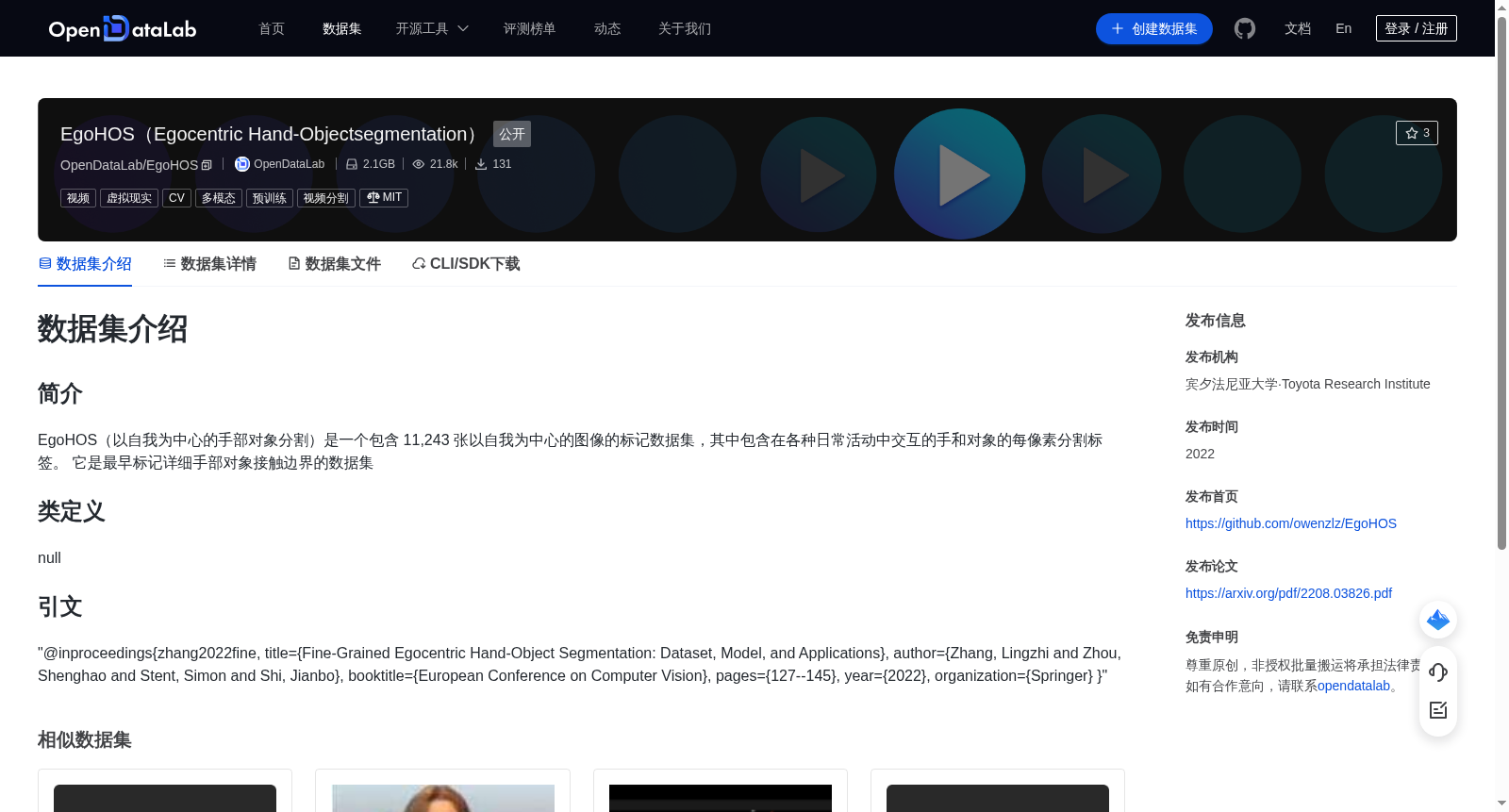This screenshot has height=812, width=1509.
Task: Open the third similar dataset thumbnail
Action: 721,798
